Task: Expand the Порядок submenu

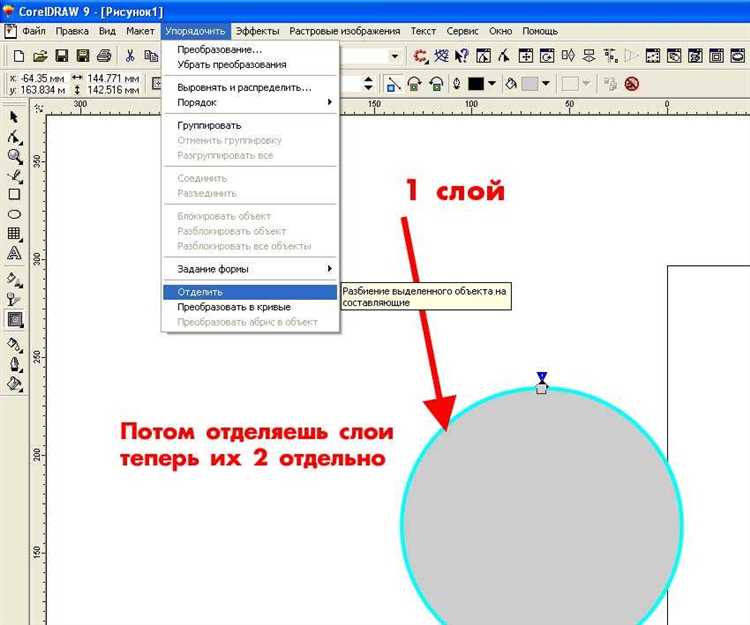Action: [x=250, y=102]
